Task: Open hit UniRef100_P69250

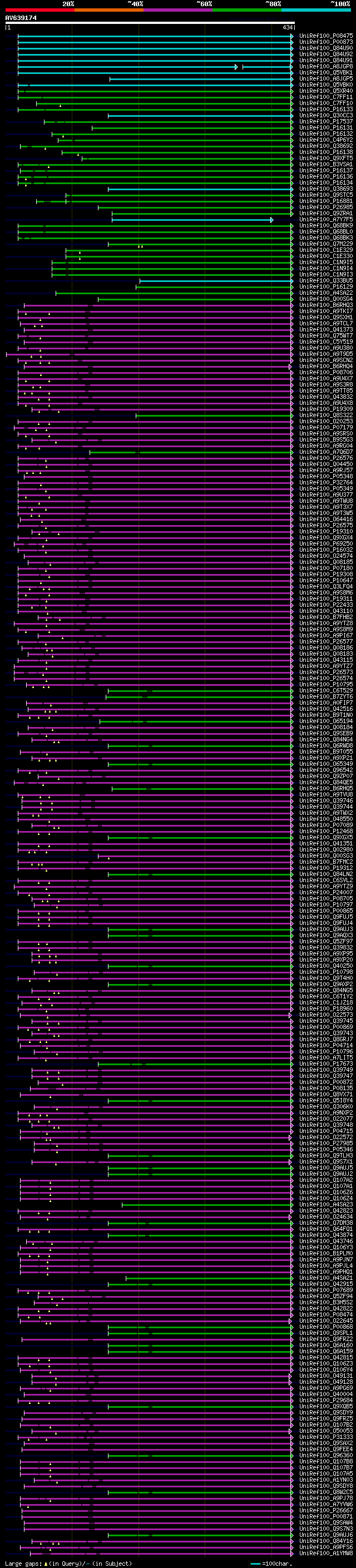Action: [x=325, y=543]
